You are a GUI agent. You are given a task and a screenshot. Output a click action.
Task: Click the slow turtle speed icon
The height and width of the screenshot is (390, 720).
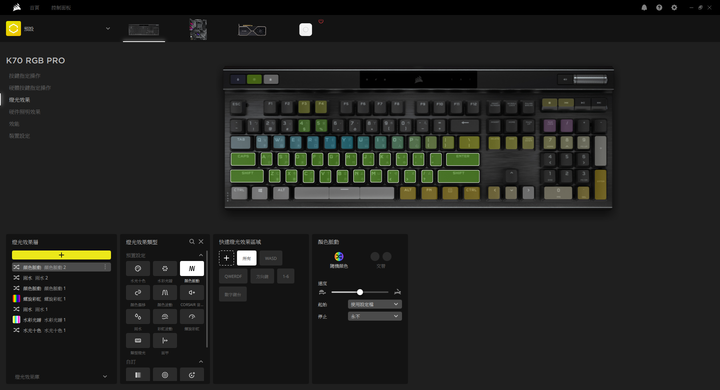click(x=322, y=292)
